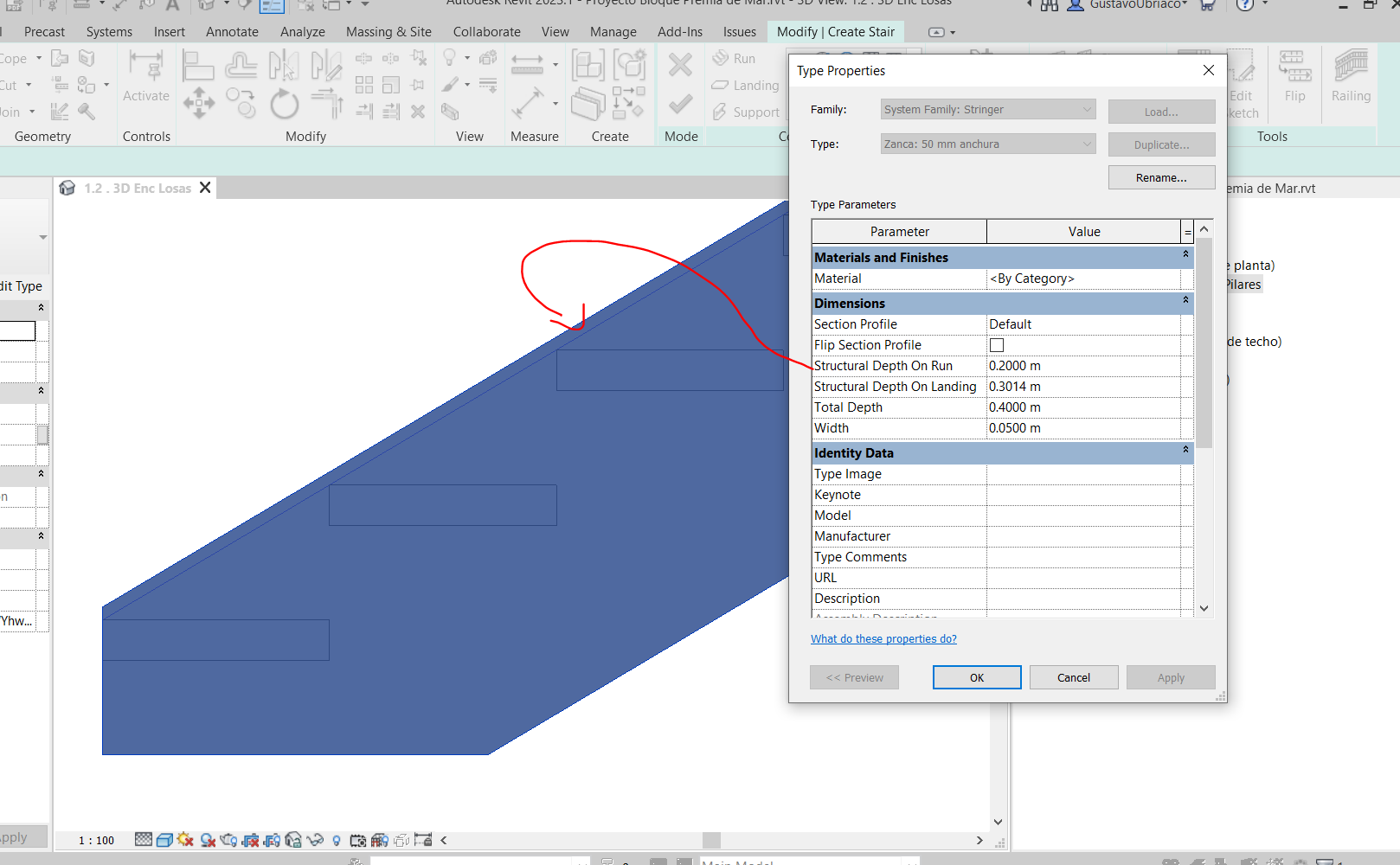Click Reveal Constraints icon in view bar
Screen dimensions: 1400x865
423,839
